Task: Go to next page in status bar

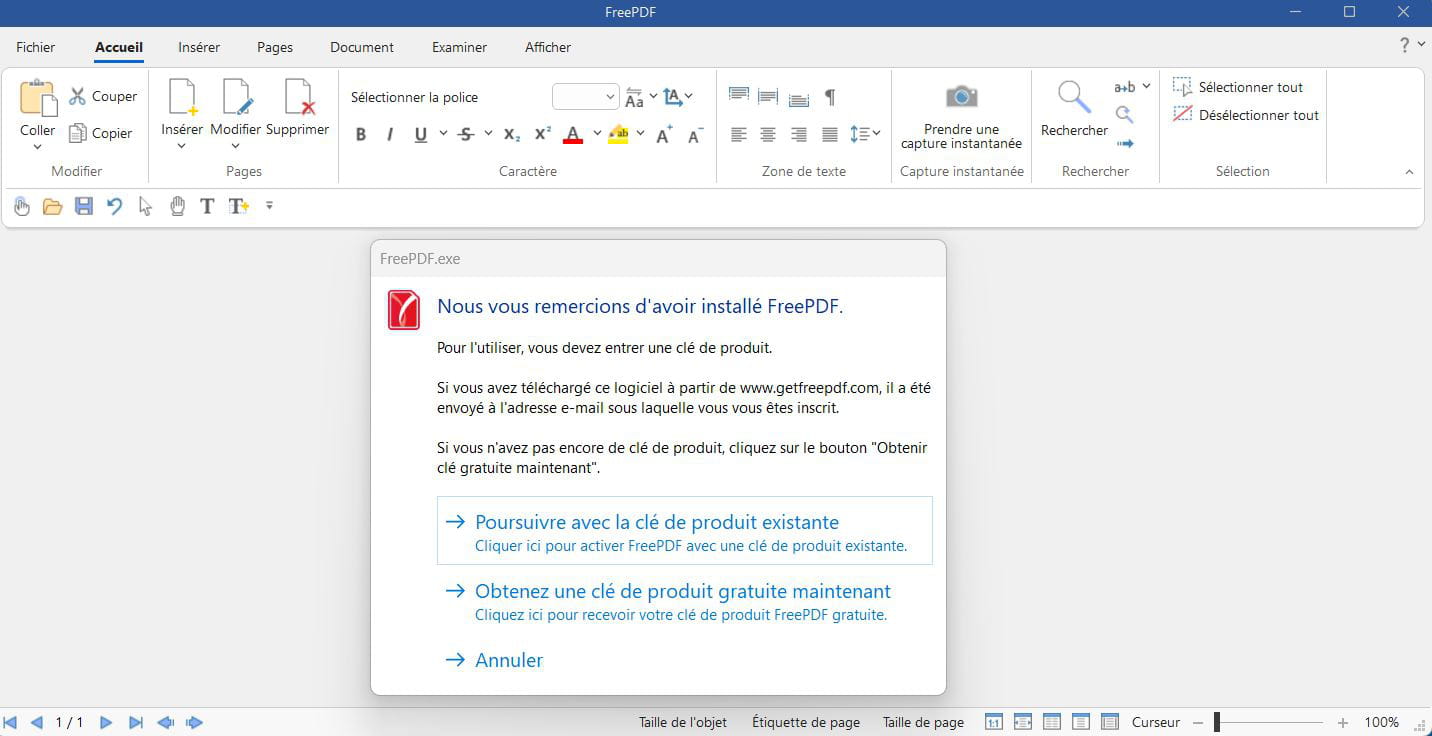Action: (x=106, y=722)
